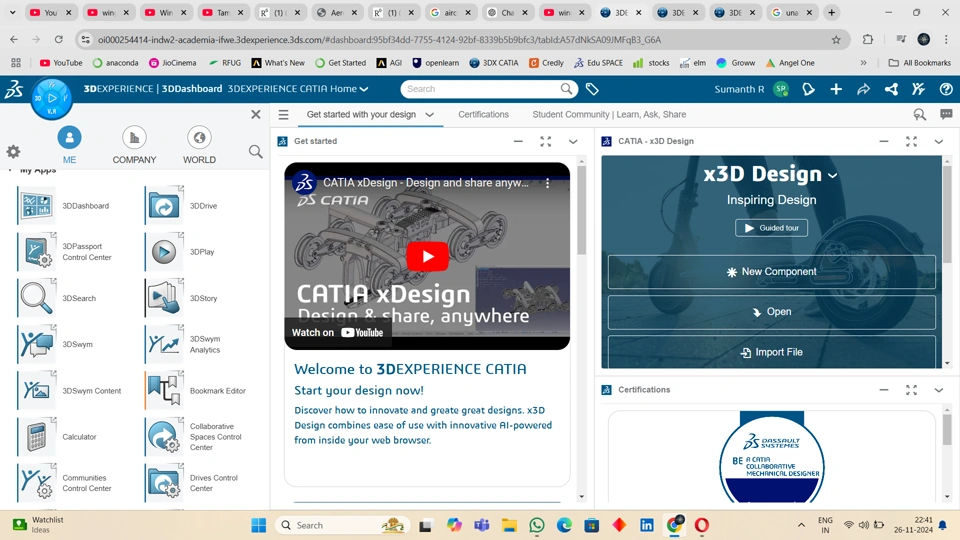Expand 'Get started with your design' tab menu
The image size is (960, 540).
(x=430, y=114)
